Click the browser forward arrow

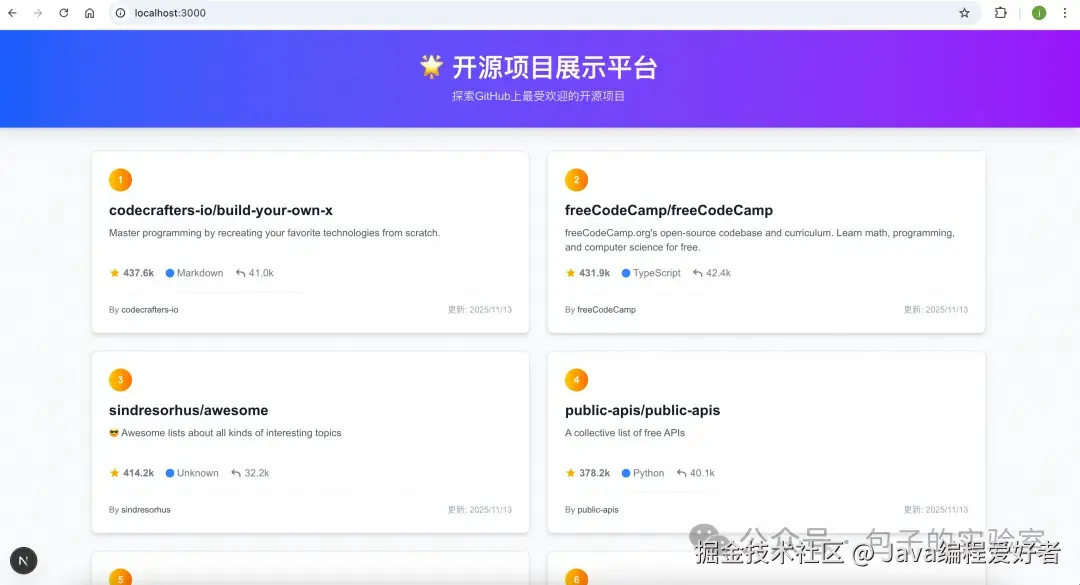pos(38,13)
